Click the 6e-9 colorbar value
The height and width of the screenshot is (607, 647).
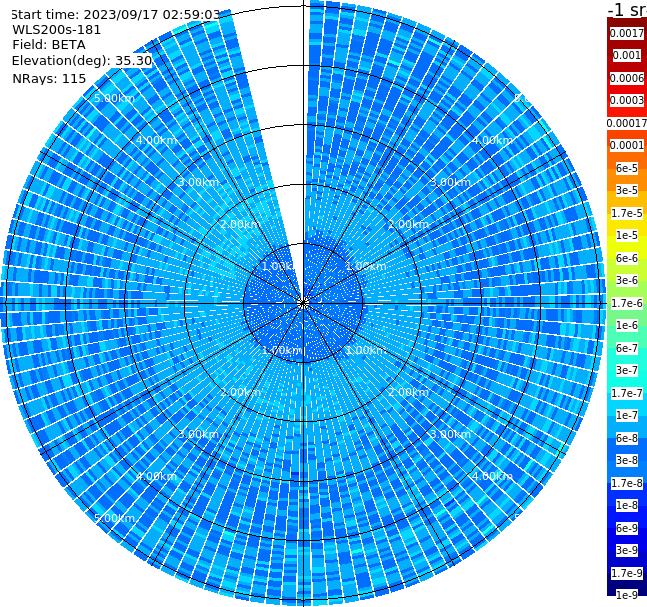pyautogui.click(x=627, y=528)
